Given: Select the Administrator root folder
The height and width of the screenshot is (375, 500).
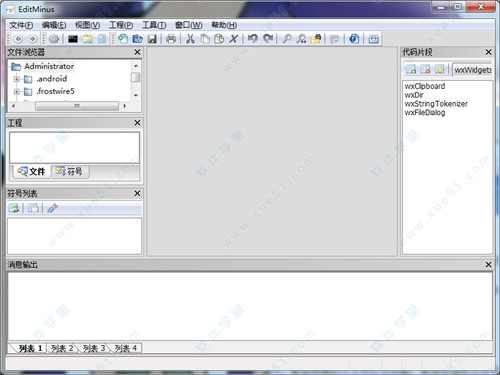Looking at the screenshot, I should click(x=49, y=66).
